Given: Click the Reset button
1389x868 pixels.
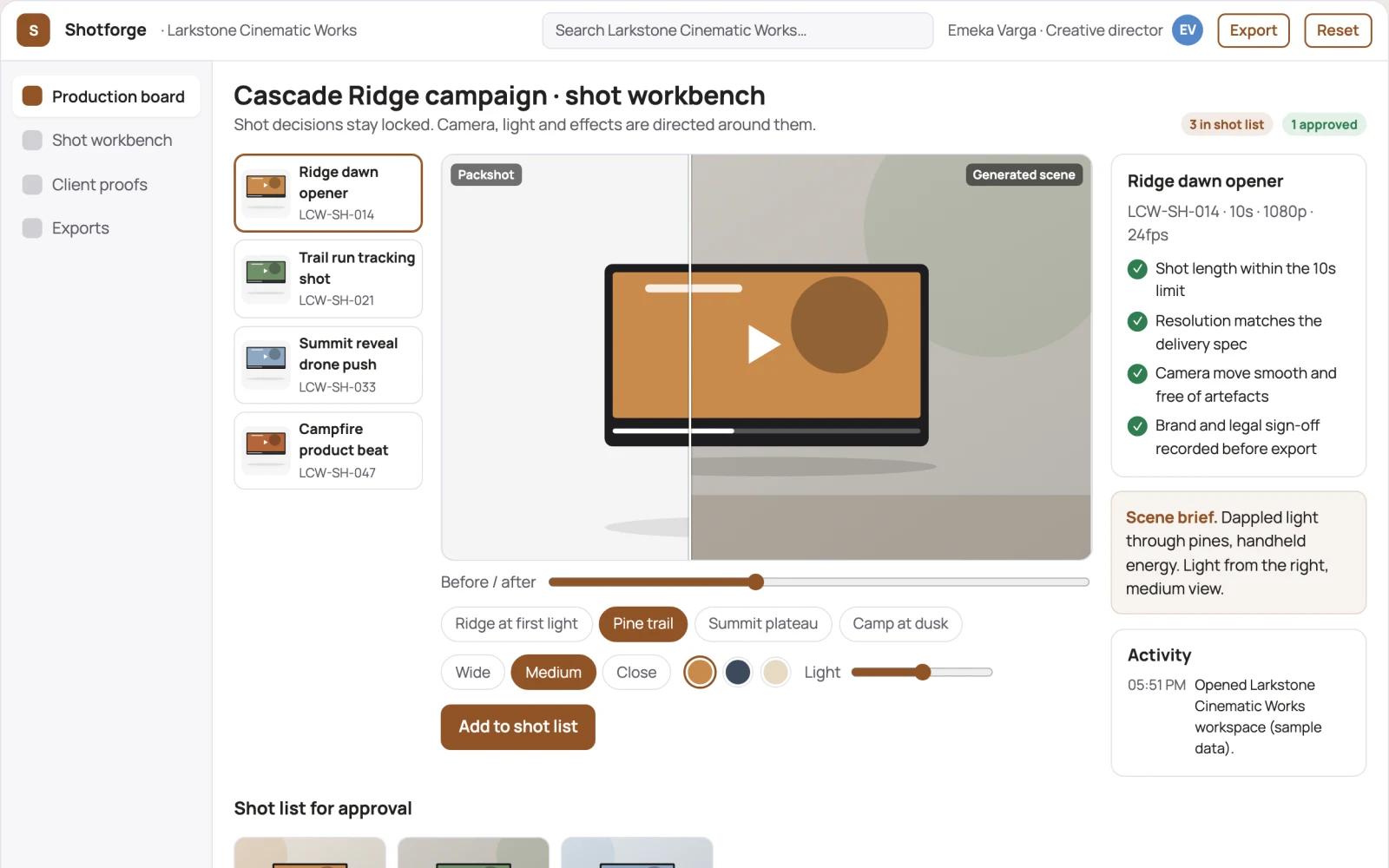Looking at the screenshot, I should coord(1338,30).
